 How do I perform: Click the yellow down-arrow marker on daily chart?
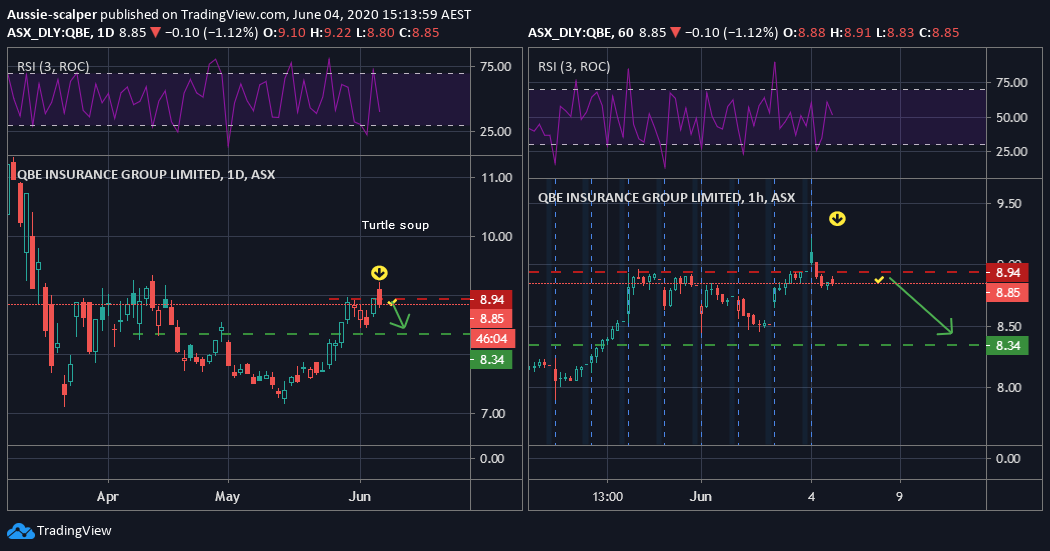tap(380, 272)
